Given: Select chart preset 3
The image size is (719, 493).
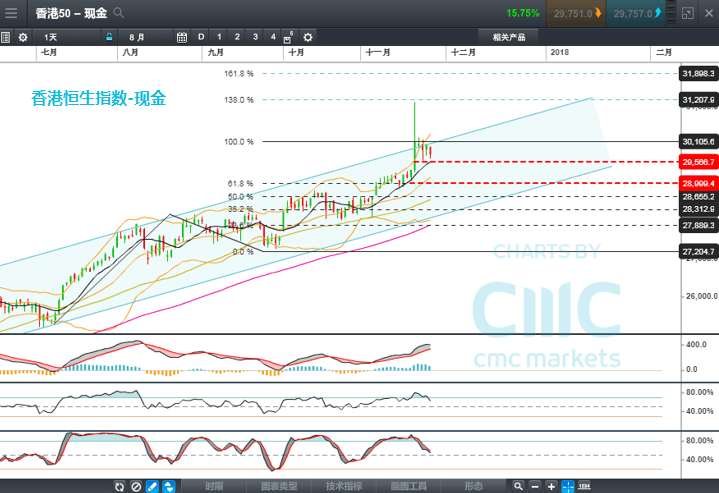Looking at the screenshot, I should (255, 37).
